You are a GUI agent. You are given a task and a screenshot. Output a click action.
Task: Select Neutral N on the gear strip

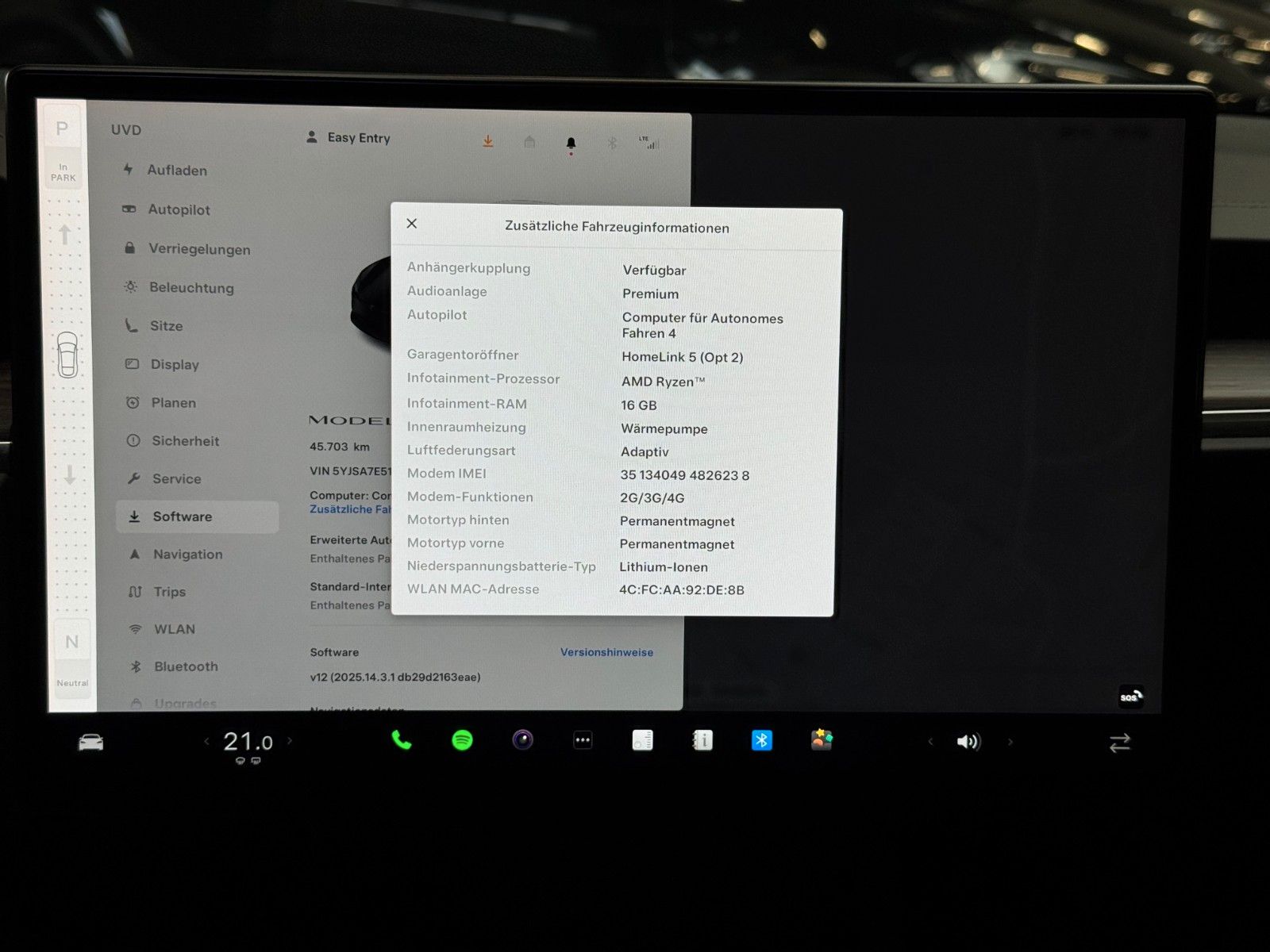pos(72,642)
